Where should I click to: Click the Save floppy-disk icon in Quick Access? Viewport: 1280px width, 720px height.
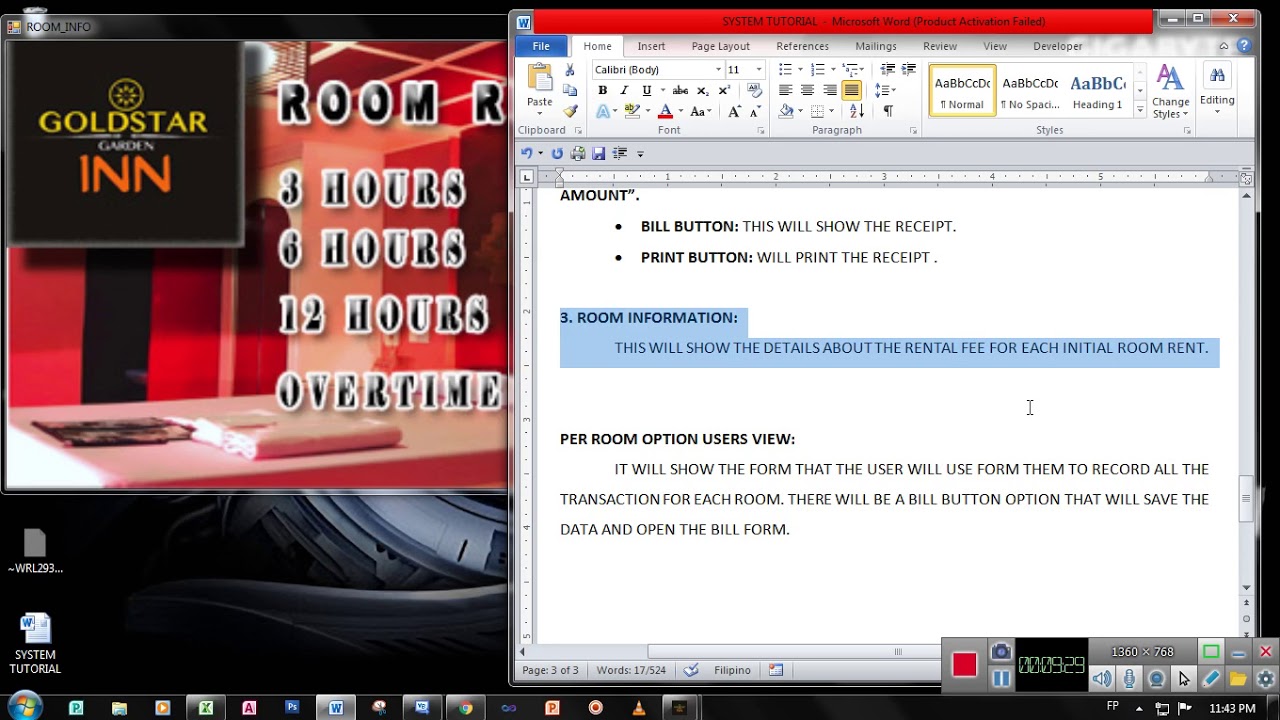(x=598, y=153)
